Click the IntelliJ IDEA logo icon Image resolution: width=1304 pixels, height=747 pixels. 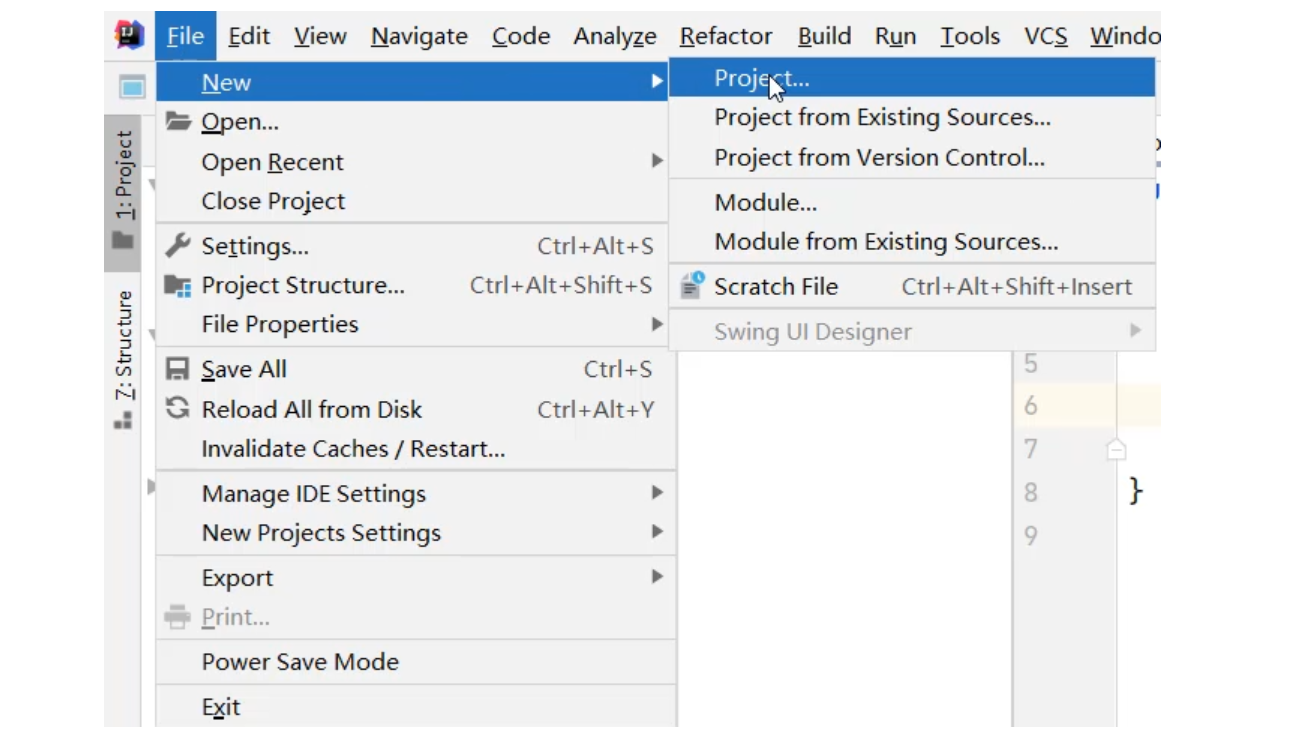click(129, 36)
